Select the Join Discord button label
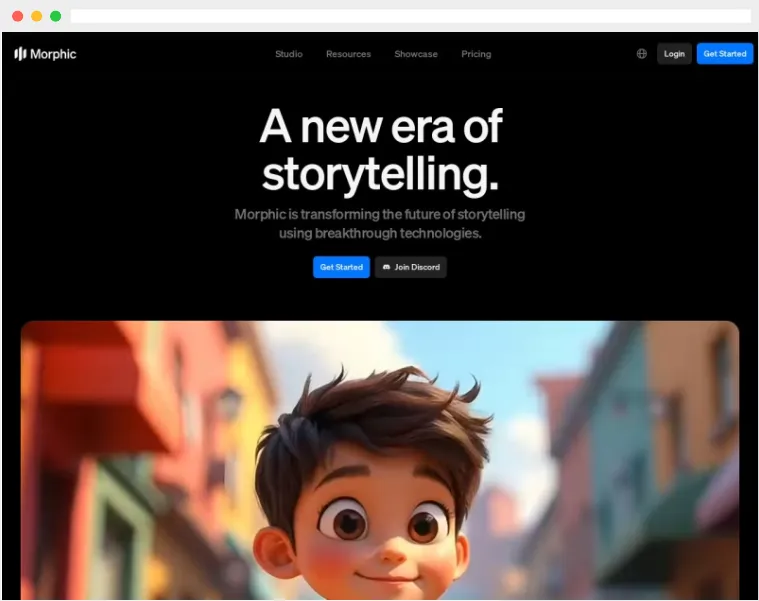759x601 pixels. pos(417,267)
